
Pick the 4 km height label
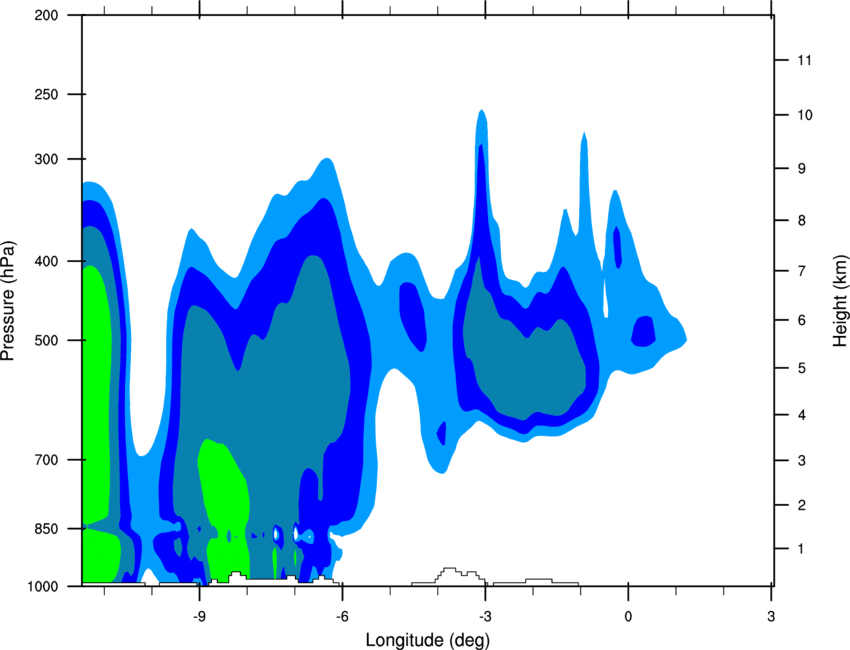point(801,415)
